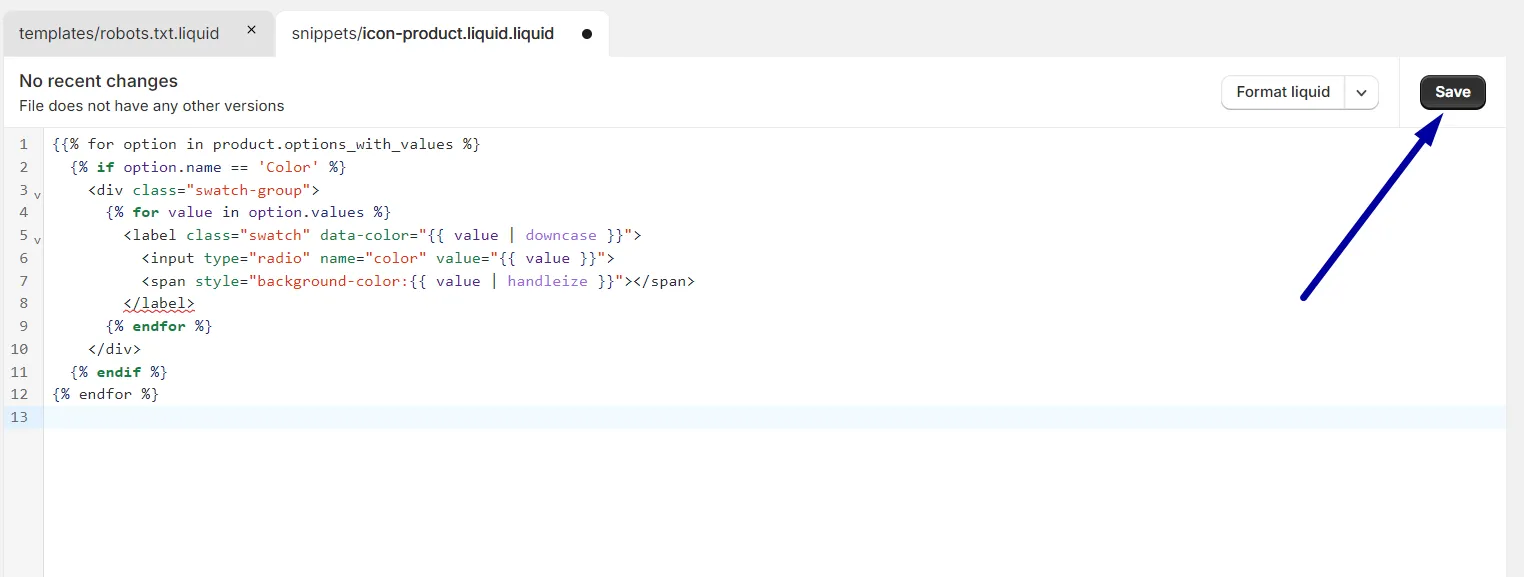Click the downcase filter on line 5
This screenshot has width=1524, height=577.
(561, 235)
